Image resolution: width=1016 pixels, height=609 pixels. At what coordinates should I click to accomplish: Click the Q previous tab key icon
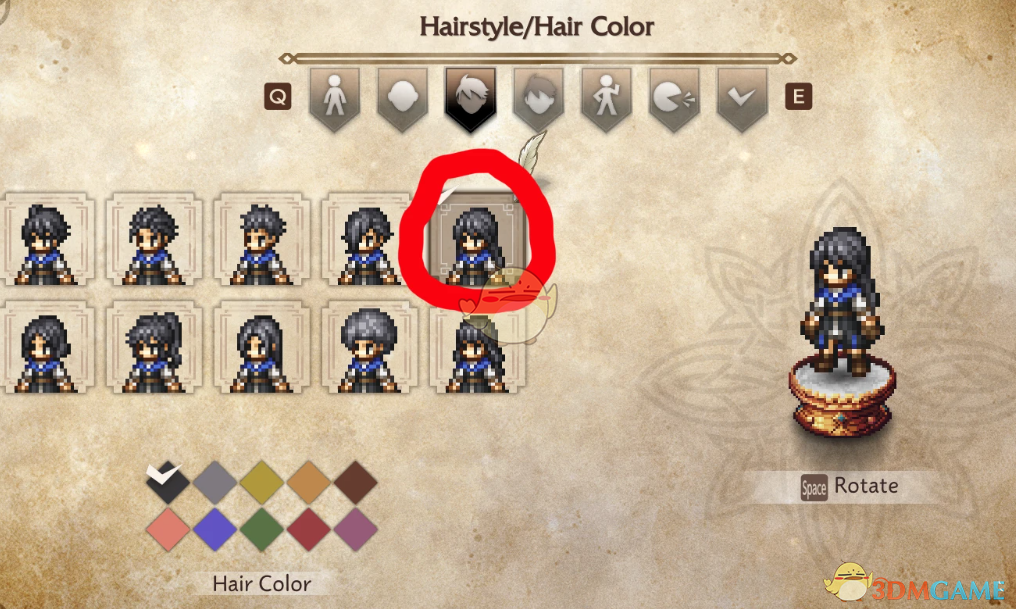tap(277, 97)
